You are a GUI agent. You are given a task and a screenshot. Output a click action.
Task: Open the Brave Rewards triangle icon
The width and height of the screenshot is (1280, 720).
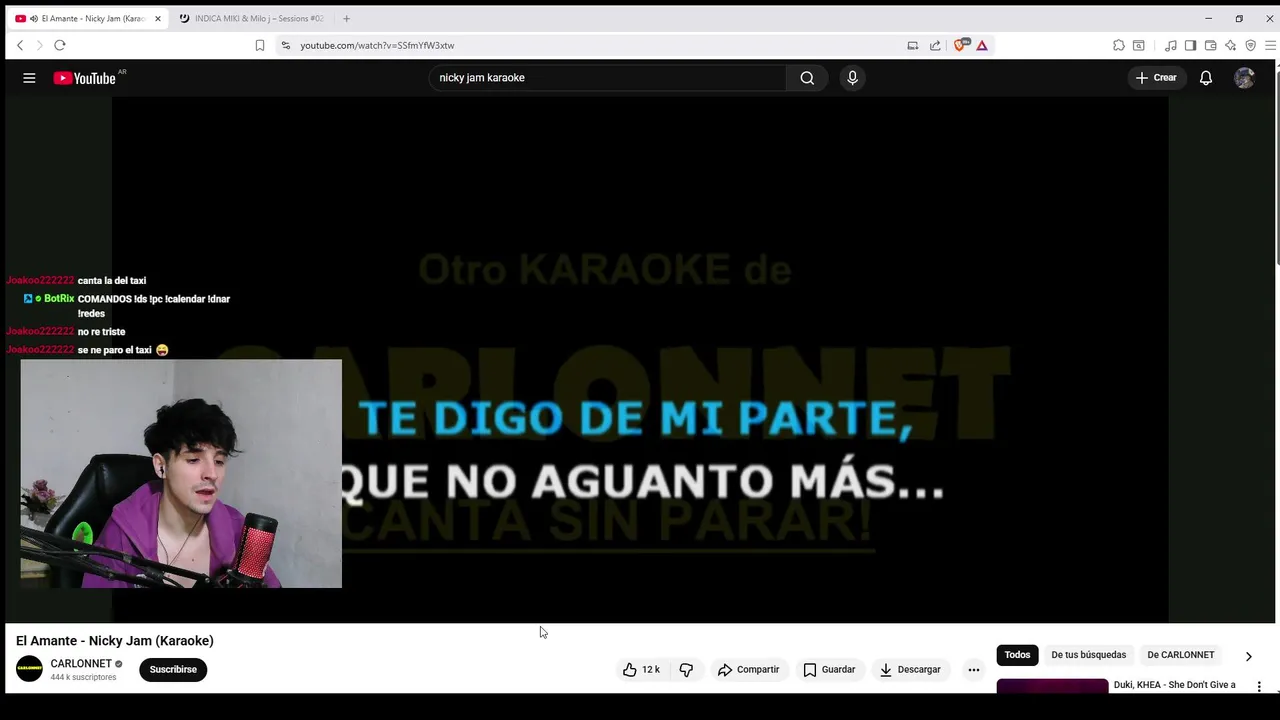tap(982, 45)
